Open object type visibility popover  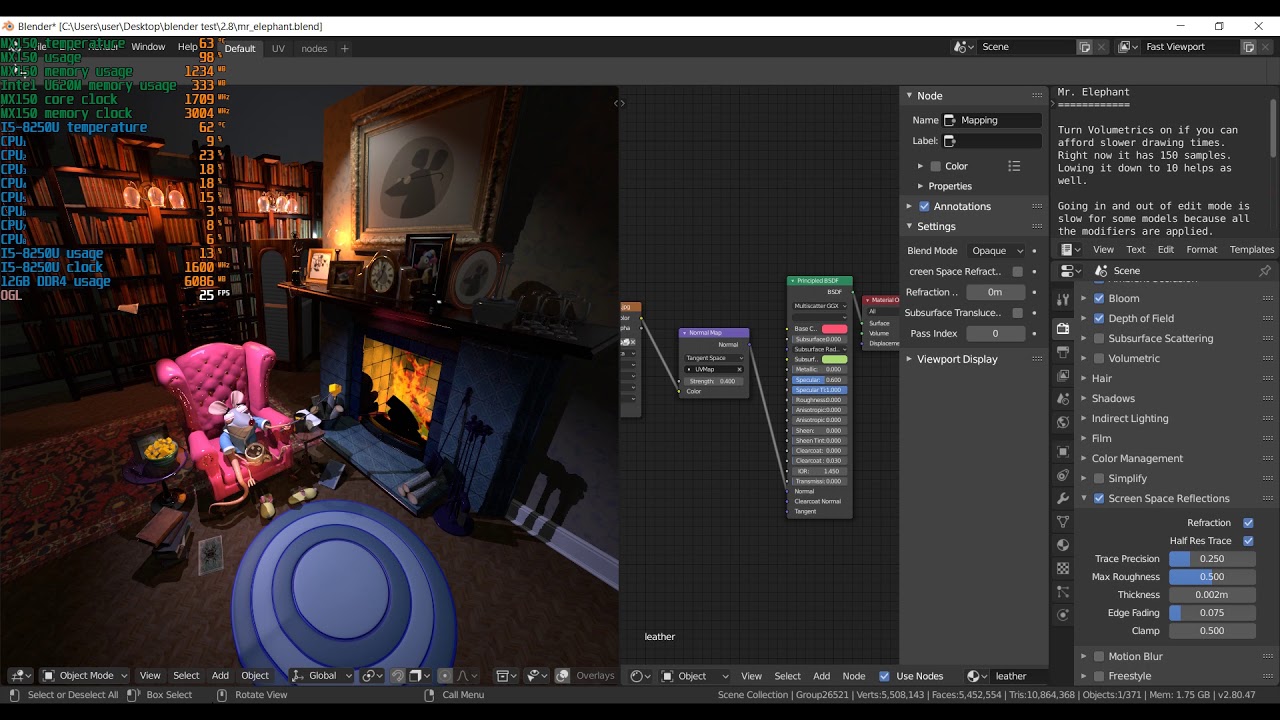click(x=505, y=676)
